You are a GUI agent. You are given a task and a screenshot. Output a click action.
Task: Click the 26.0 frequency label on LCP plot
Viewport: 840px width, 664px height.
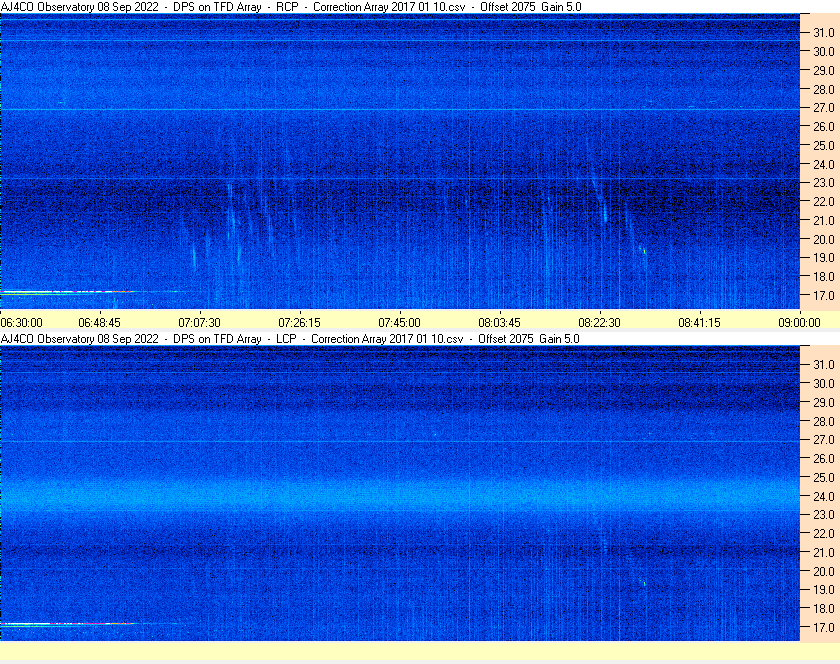click(824, 459)
